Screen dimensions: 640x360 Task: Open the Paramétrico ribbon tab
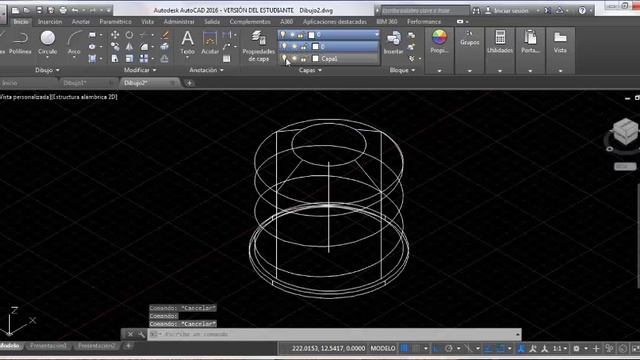[x=115, y=22]
